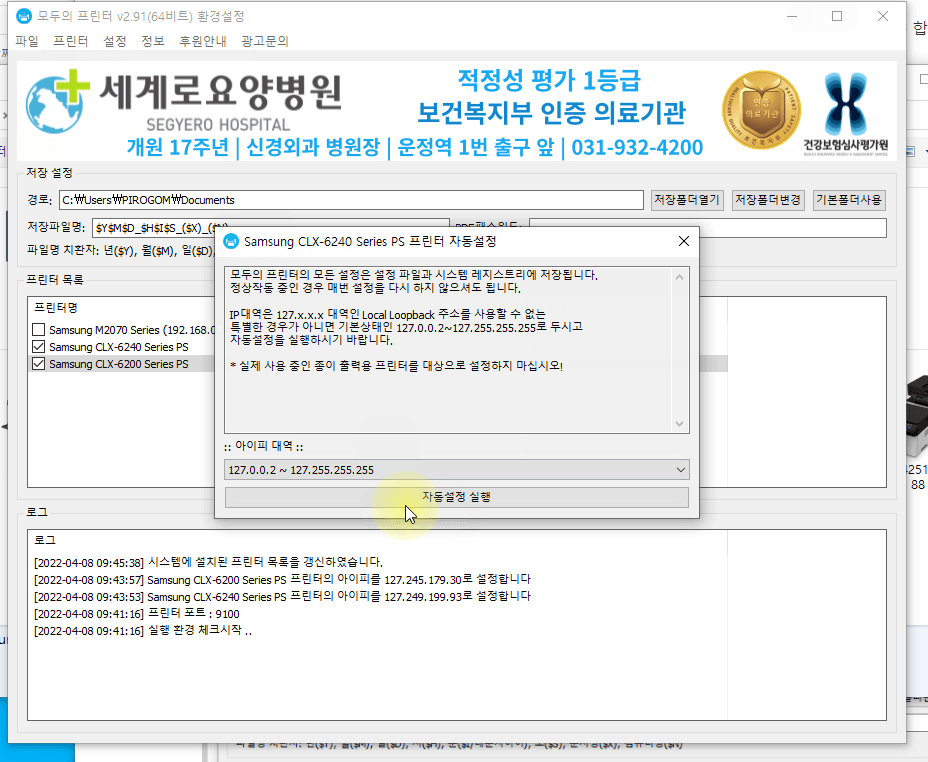
Task: Click the log column header 로그
Action: (45, 540)
